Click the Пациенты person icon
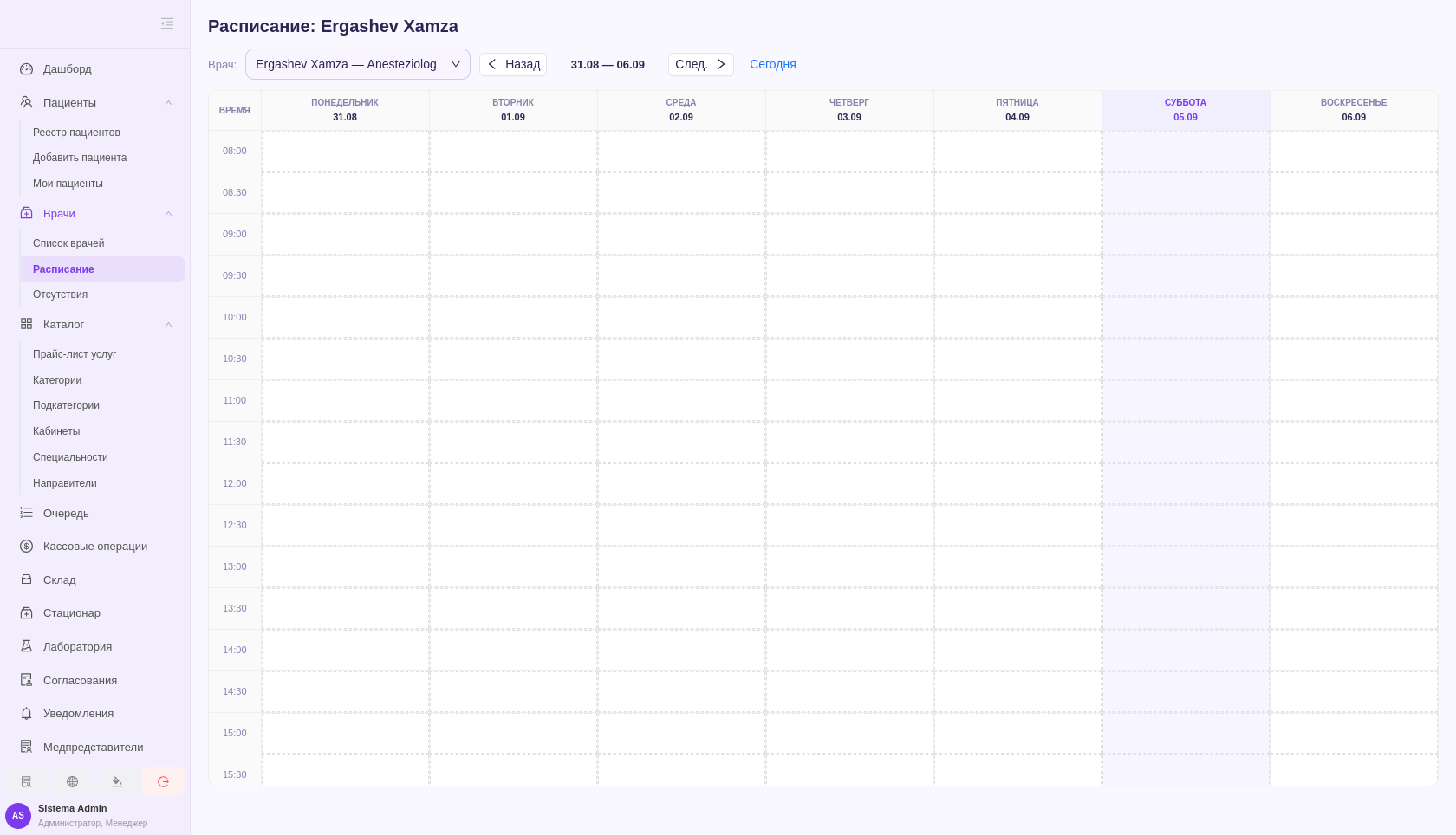Viewport: 1456px width, 835px height. pos(26,102)
